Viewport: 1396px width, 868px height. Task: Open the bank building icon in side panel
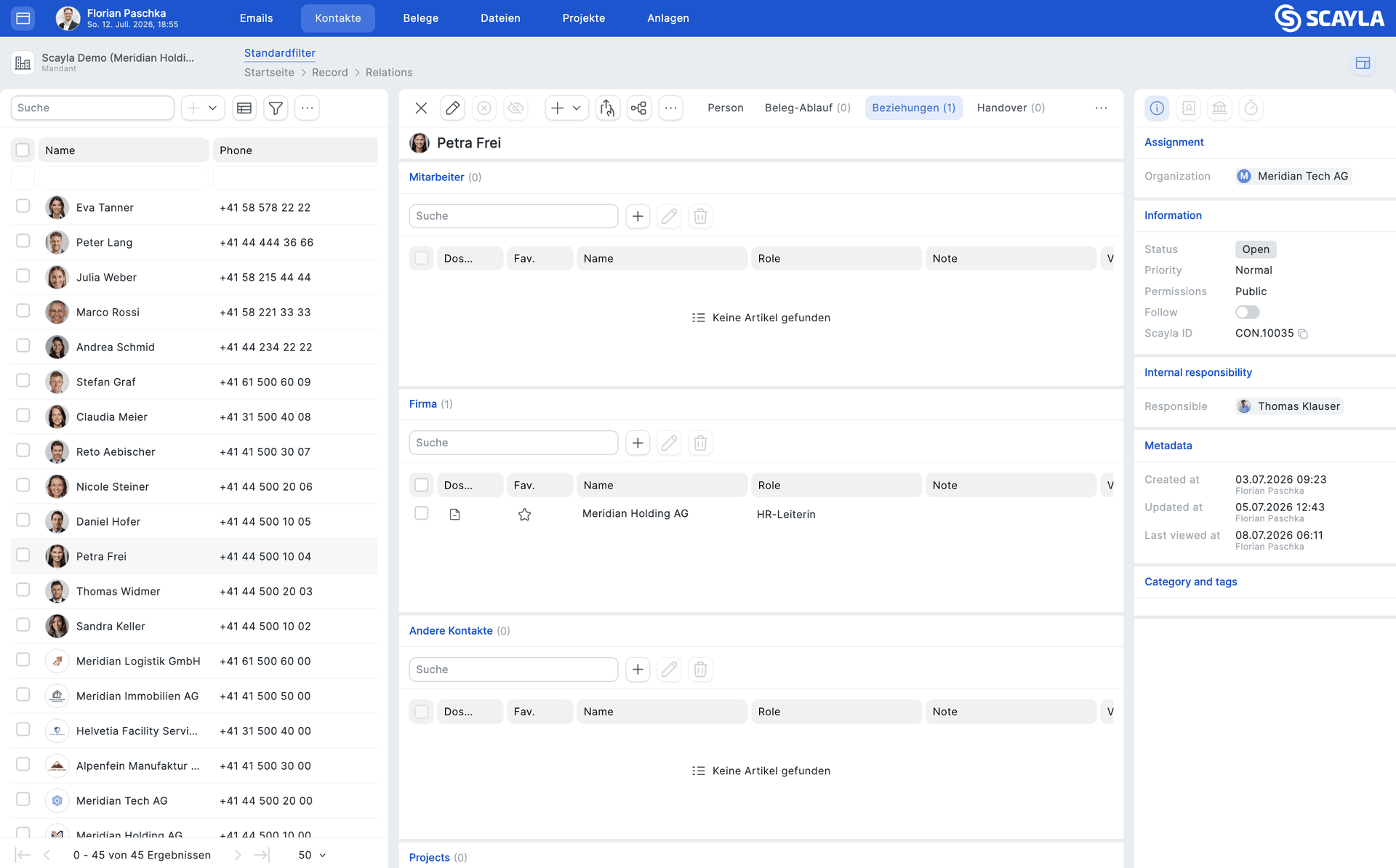[x=1219, y=108]
